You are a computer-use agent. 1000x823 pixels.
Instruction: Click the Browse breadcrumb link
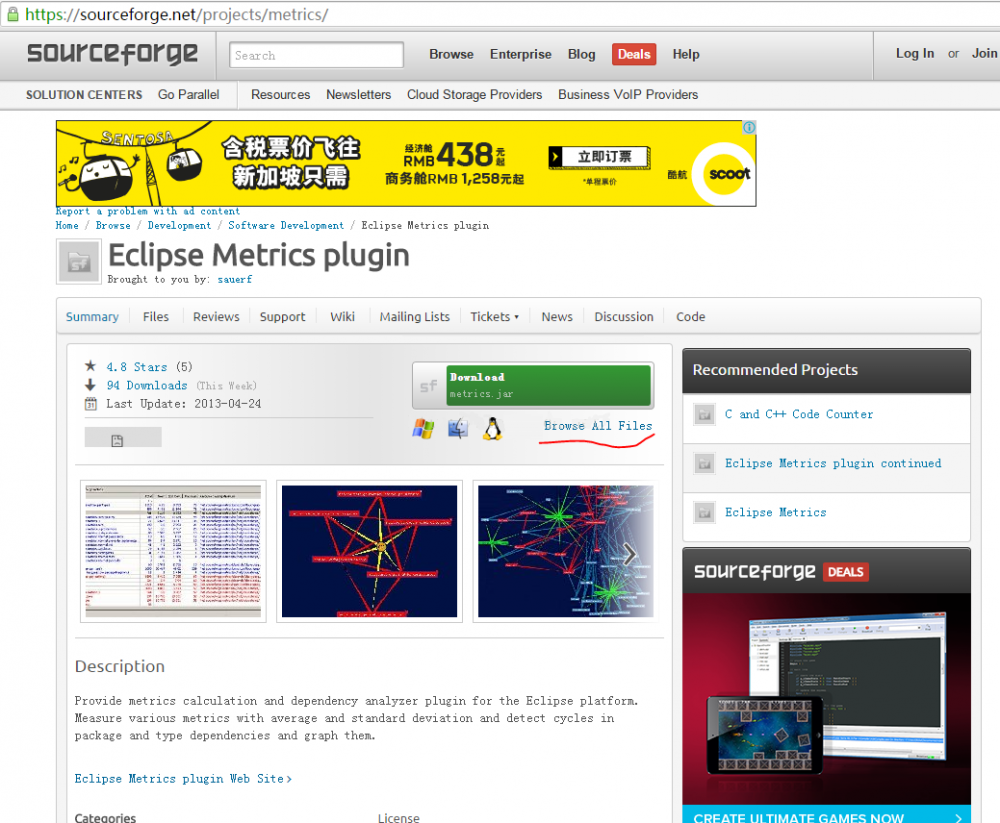pyautogui.click(x=113, y=225)
